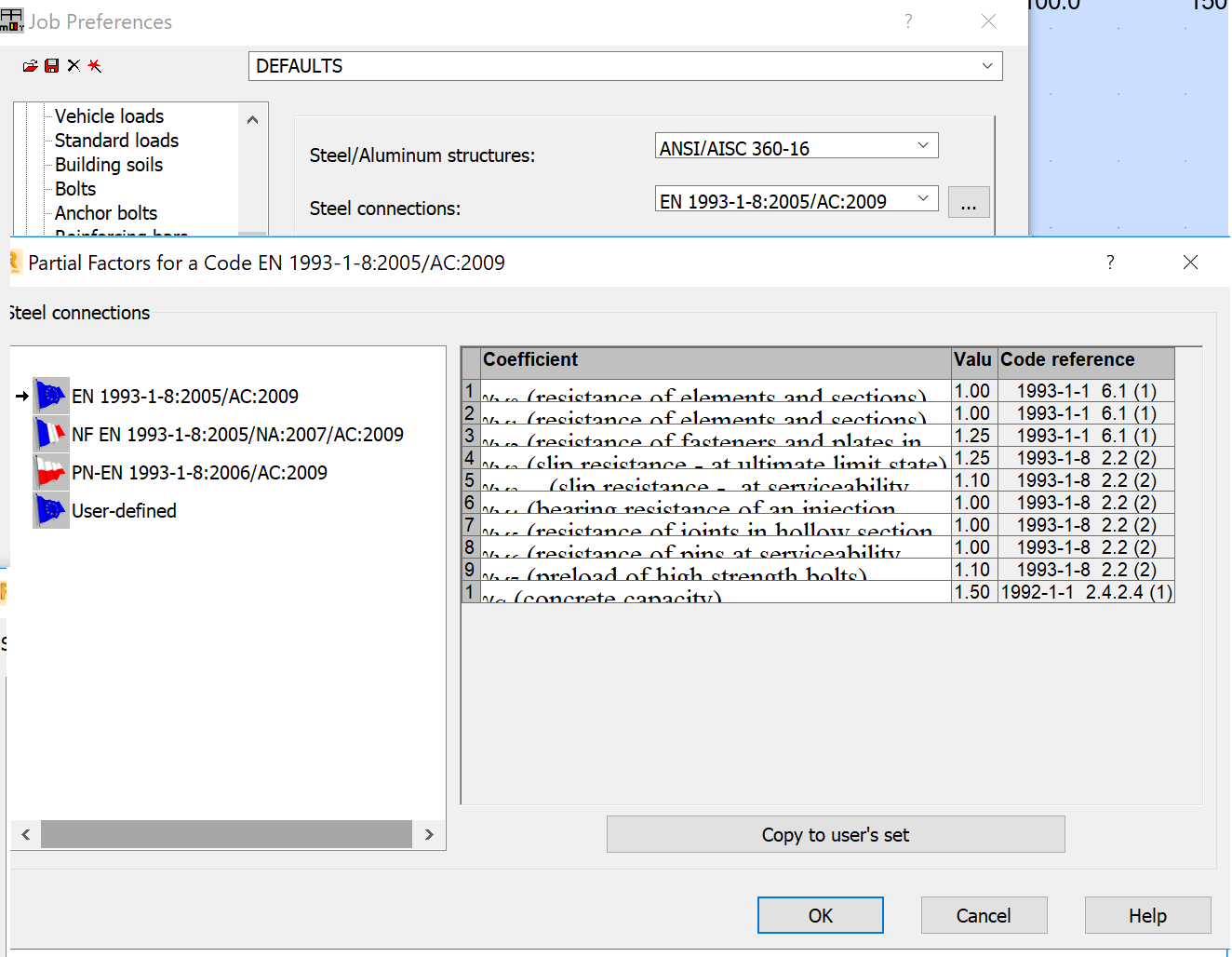Click the code reference cell in row 6
Image resolution: width=1232 pixels, height=957 pixels.
pos(1086,503)
